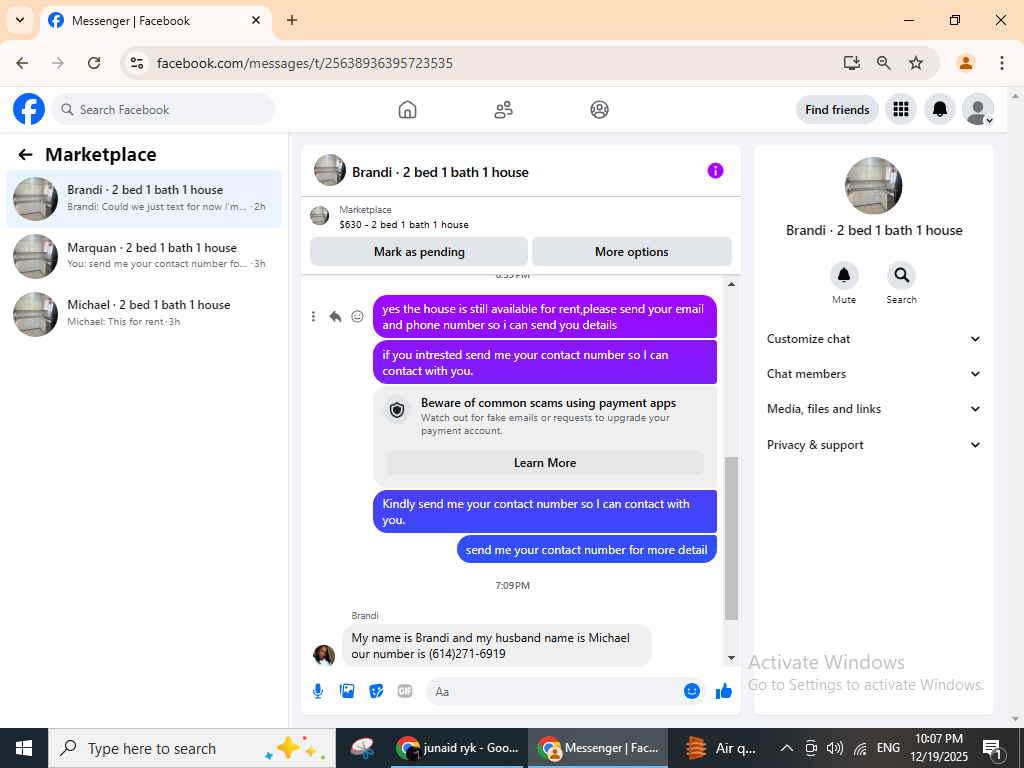Expand Customize chat section
The width and height of the screenshot is (1024, 768).
click(x=873, y=339)
